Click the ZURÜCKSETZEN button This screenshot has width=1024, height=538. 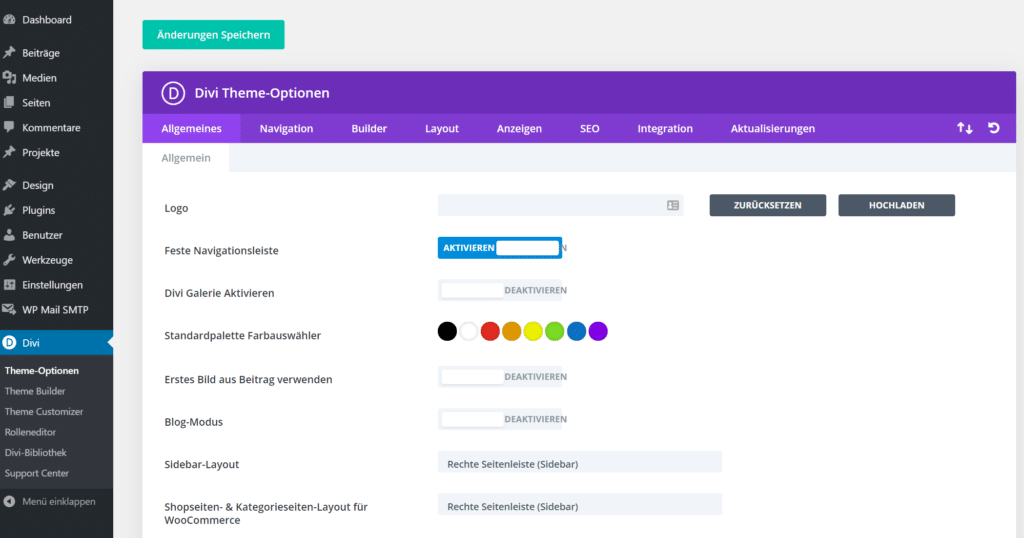(767, 205)
